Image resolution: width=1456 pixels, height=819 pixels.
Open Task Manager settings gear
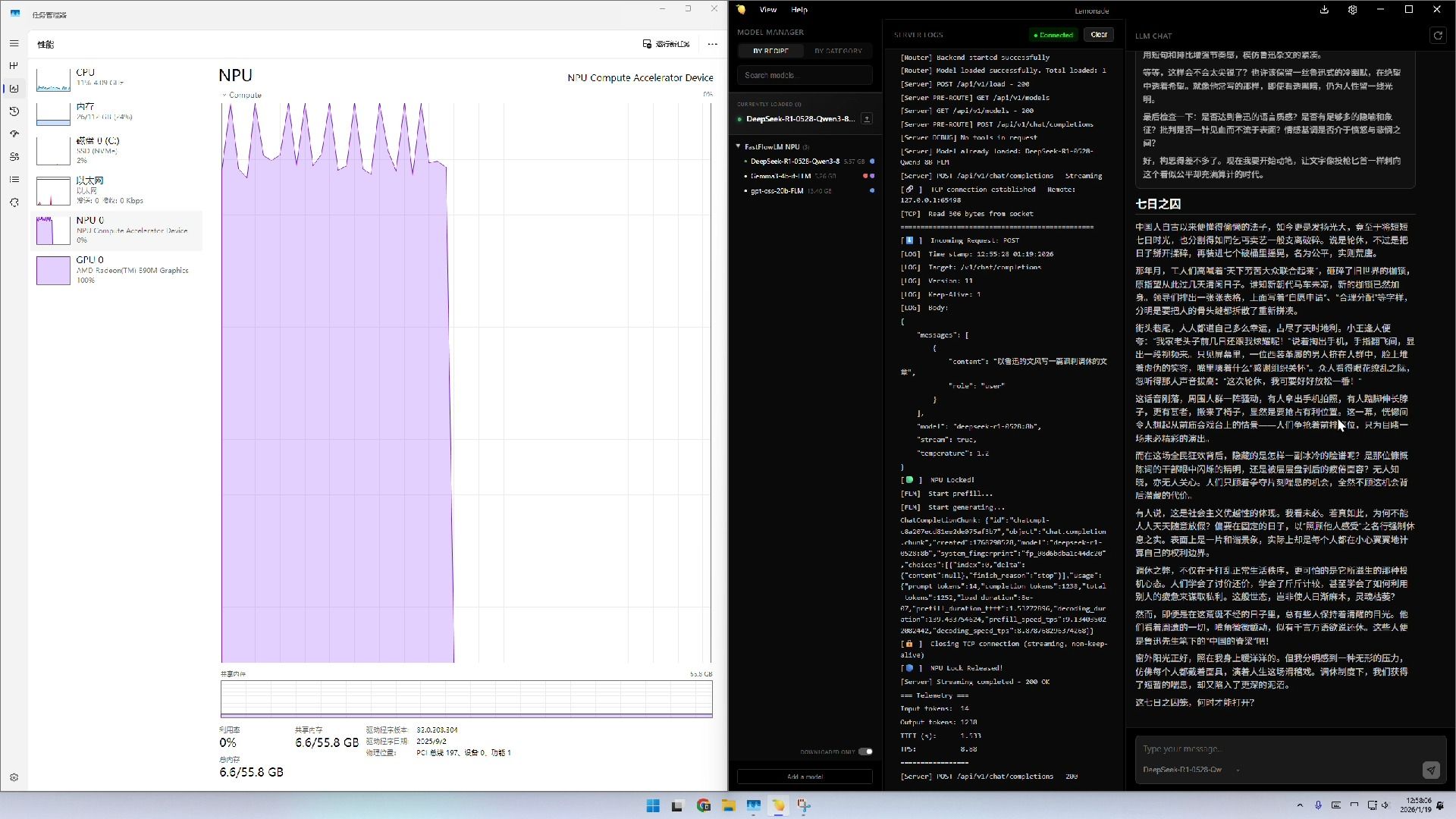tap(14, 777)
